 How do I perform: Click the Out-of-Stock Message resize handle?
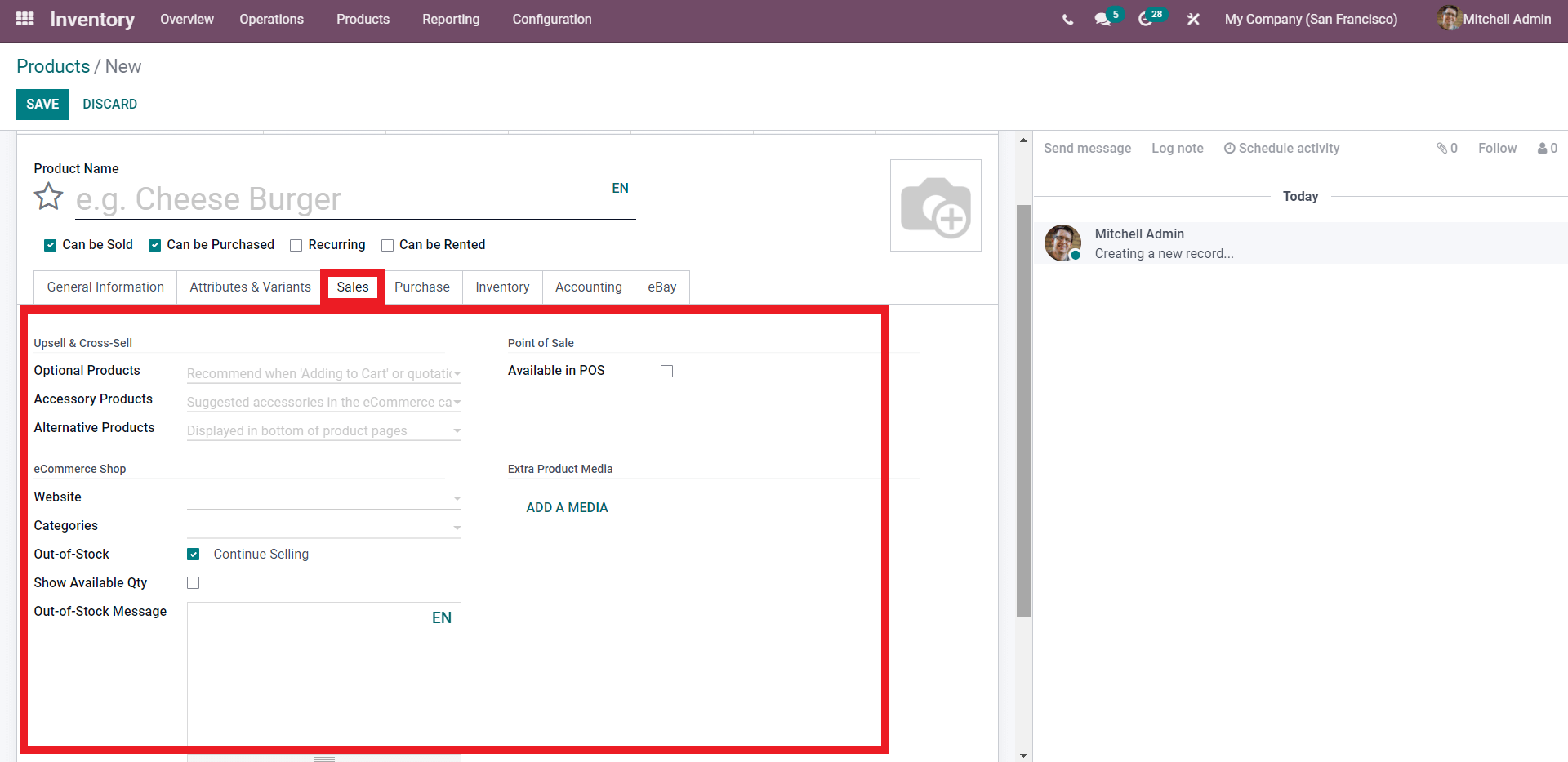(x=325, y=759)
